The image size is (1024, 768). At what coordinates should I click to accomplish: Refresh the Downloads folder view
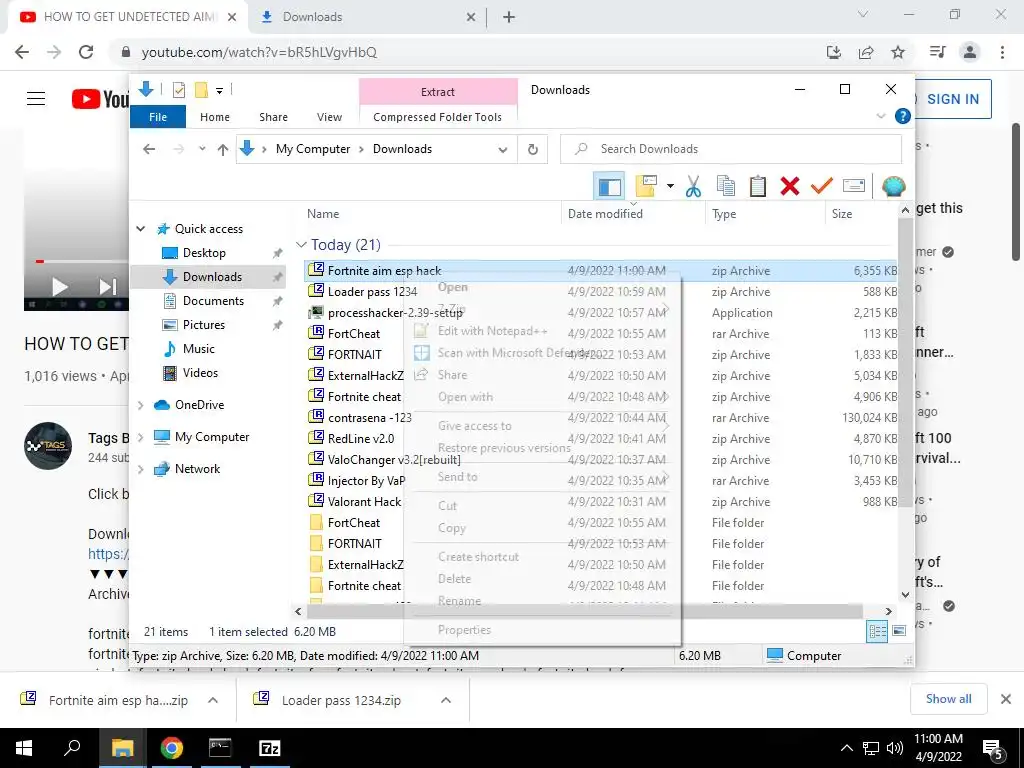coord(533,150)
